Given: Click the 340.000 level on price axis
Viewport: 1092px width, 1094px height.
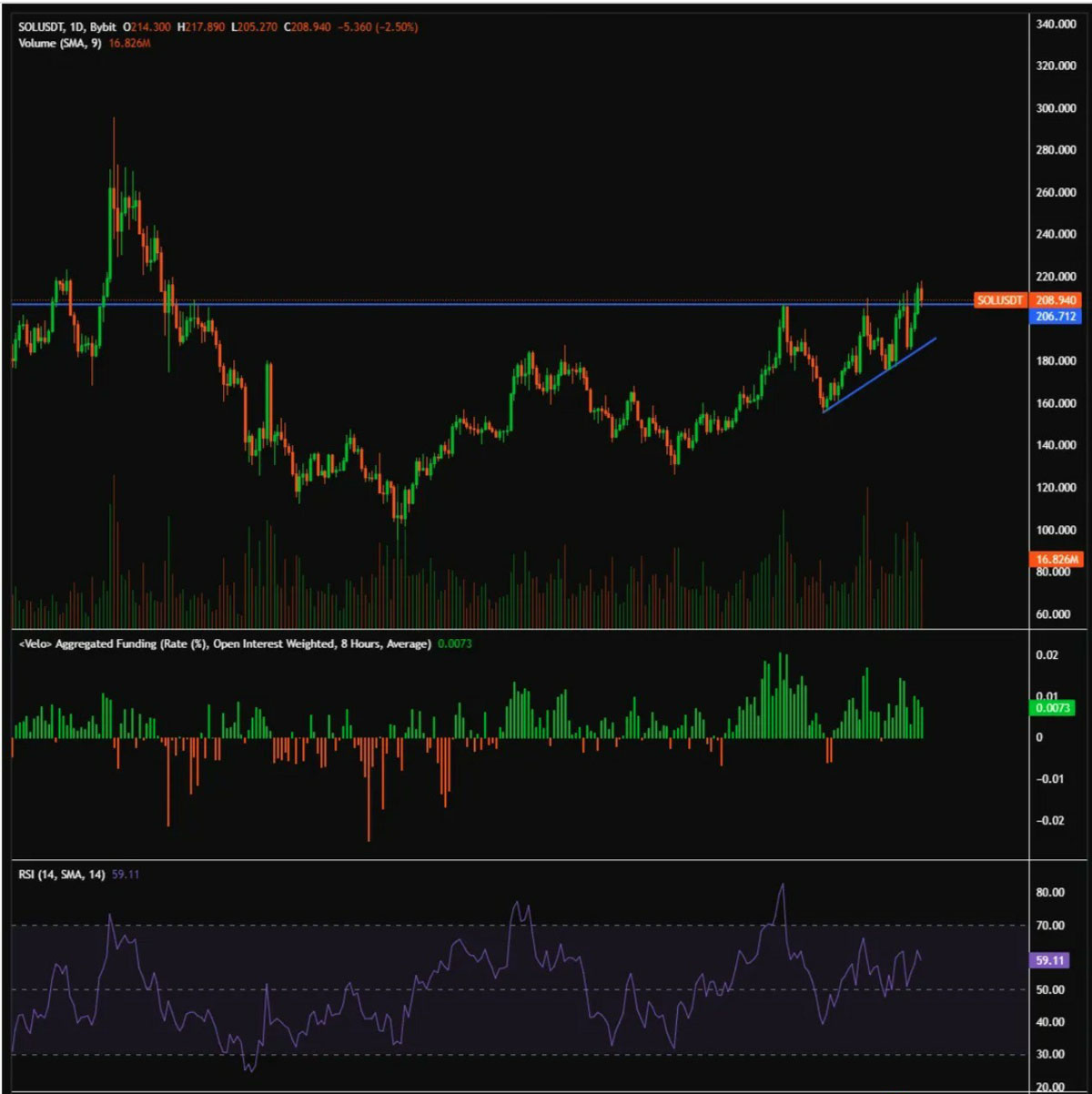Looking at the screenshot, I should [x=1056, y=25].
